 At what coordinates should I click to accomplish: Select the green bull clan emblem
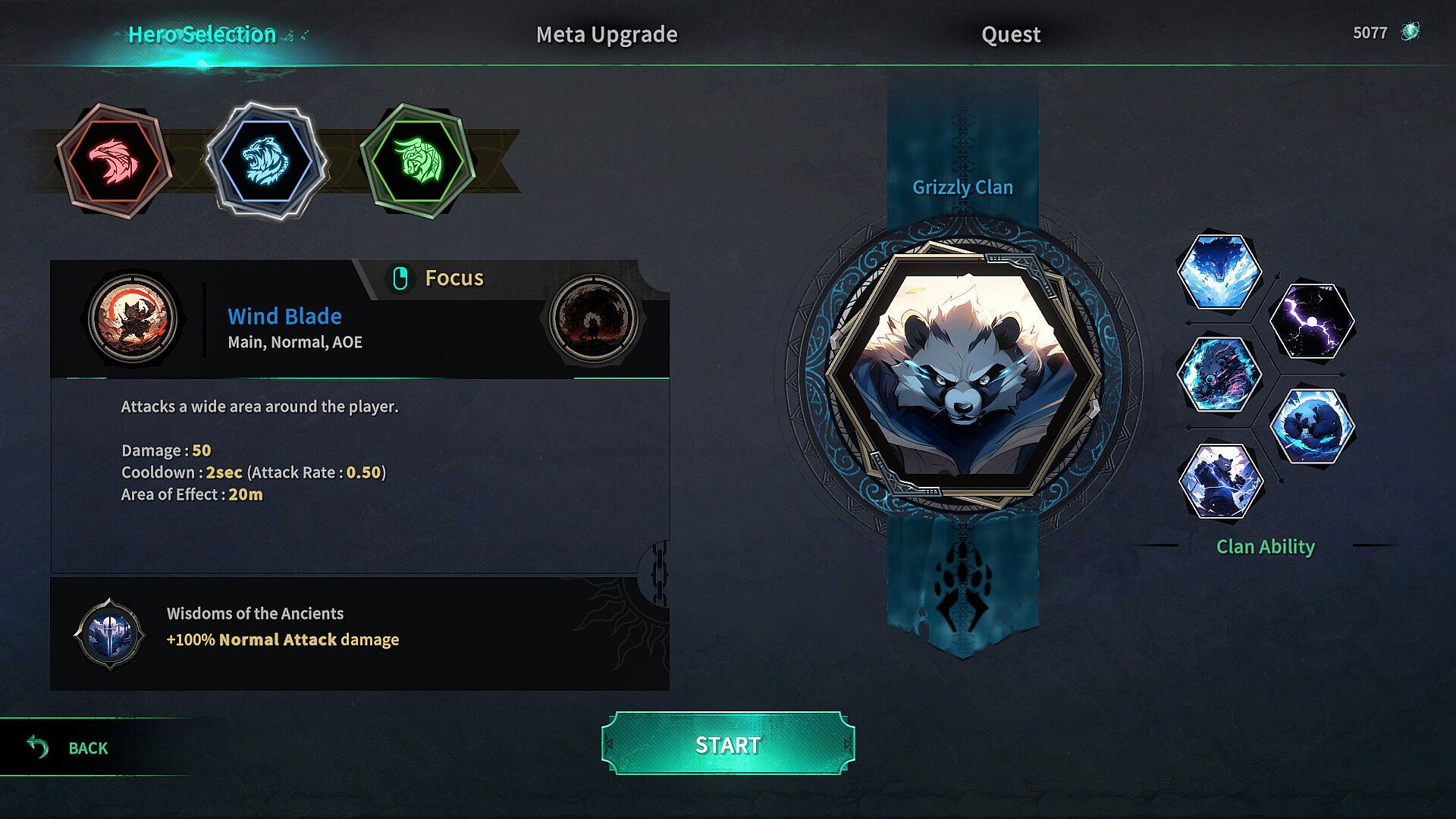tap(417, 161)
